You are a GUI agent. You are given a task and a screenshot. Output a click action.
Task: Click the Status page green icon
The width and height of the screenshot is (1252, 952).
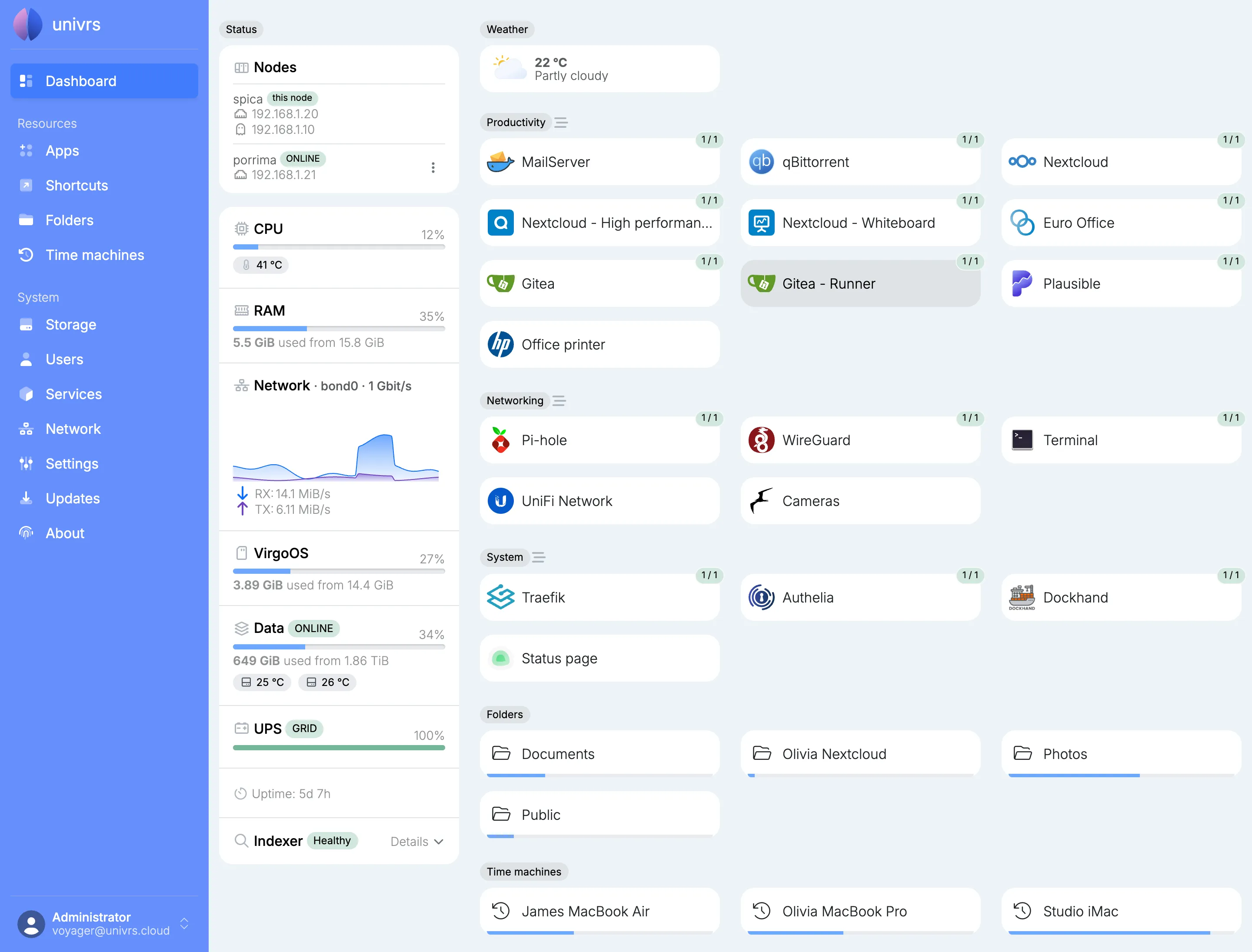click(x=500, y=659)
